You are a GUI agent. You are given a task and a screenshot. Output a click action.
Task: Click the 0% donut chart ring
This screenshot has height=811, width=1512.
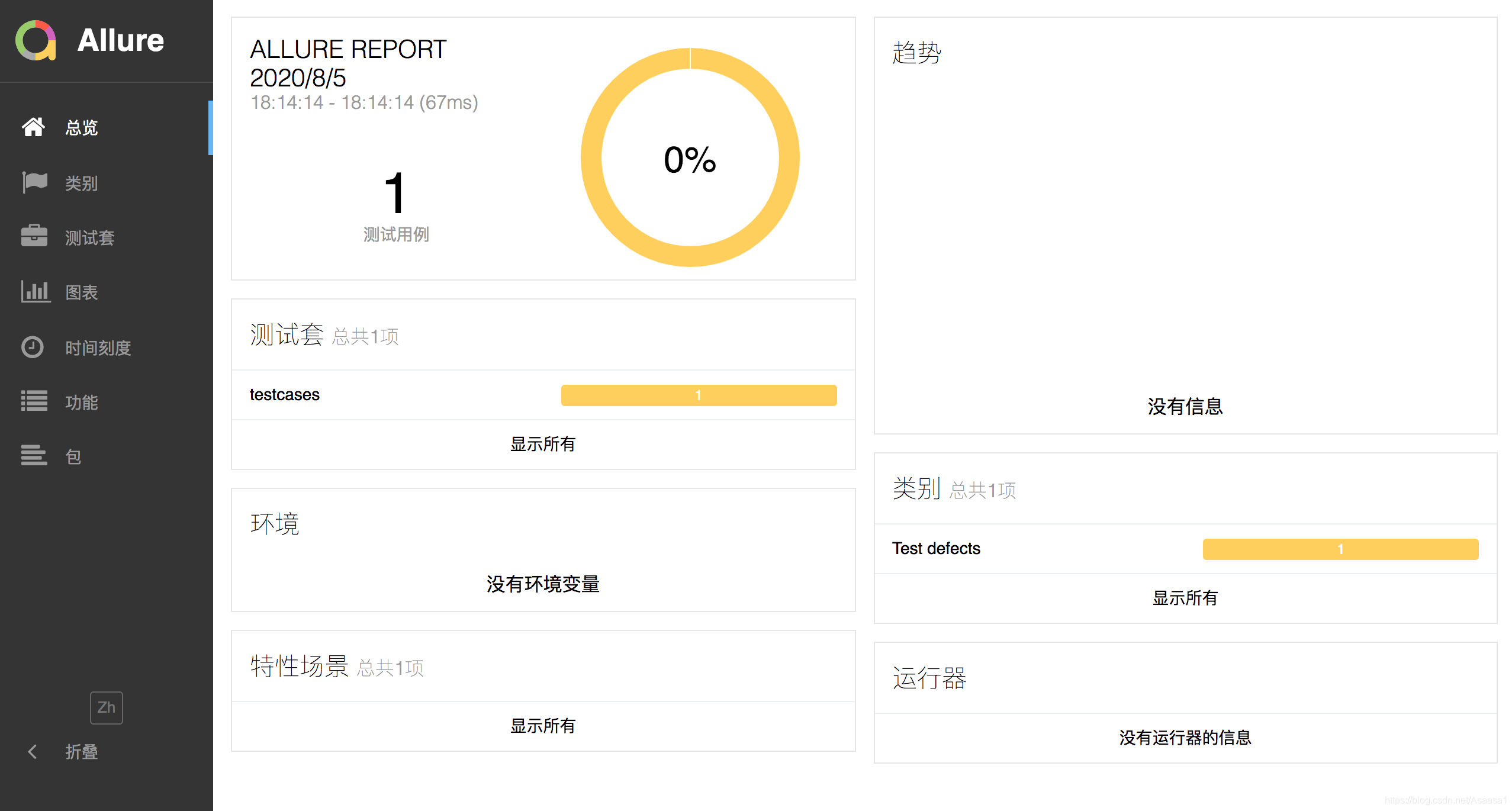pos(592,157)
